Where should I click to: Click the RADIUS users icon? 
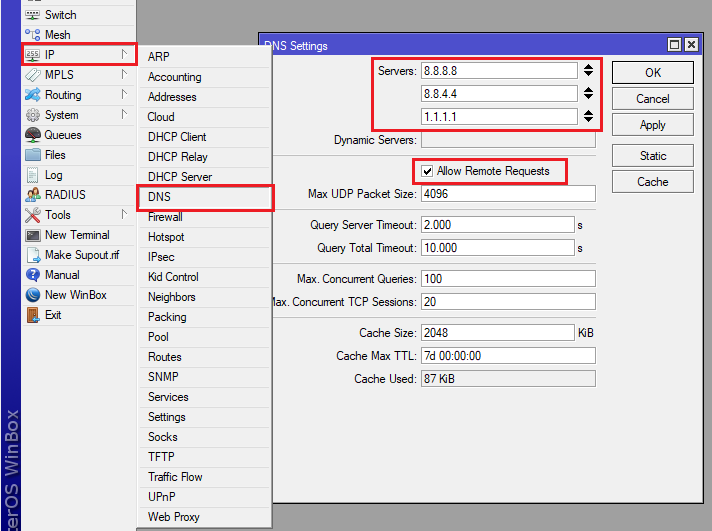tap(33, 195)
